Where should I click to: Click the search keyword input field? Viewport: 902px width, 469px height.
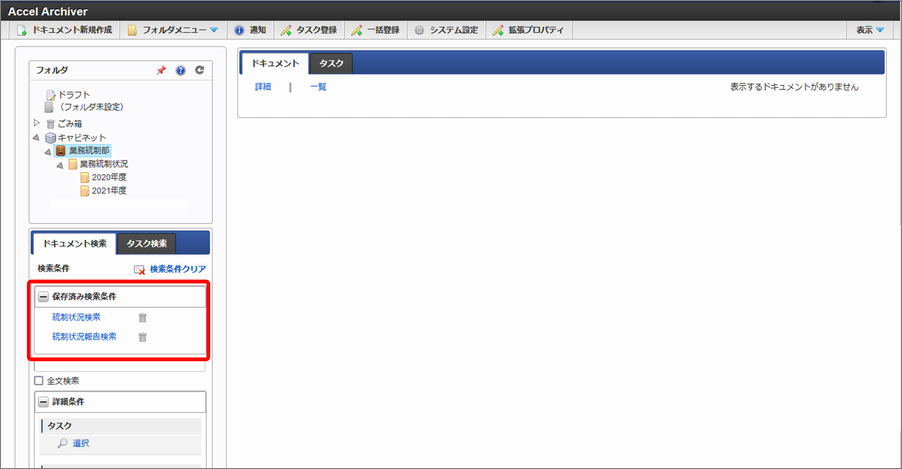click(x=120, y=367)
